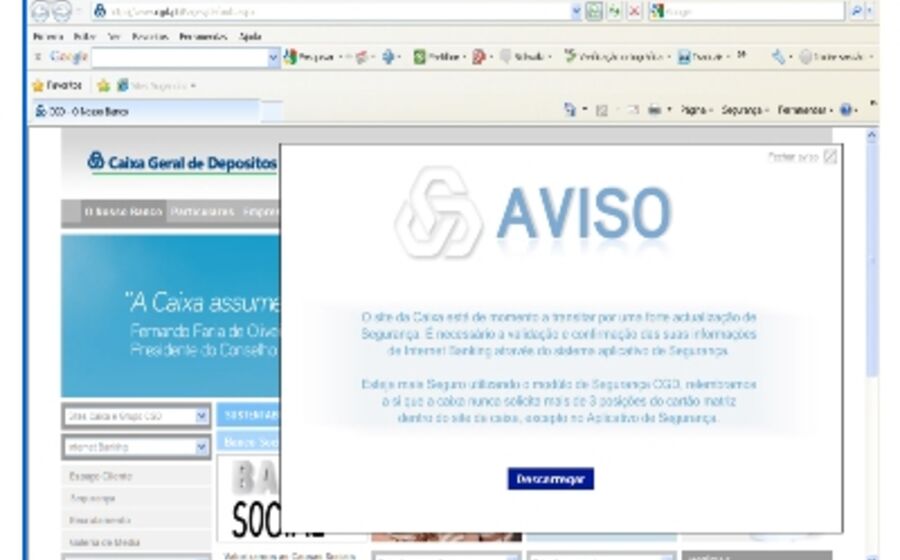Click the Verificação ortográfica spell check button

(613, 57)
